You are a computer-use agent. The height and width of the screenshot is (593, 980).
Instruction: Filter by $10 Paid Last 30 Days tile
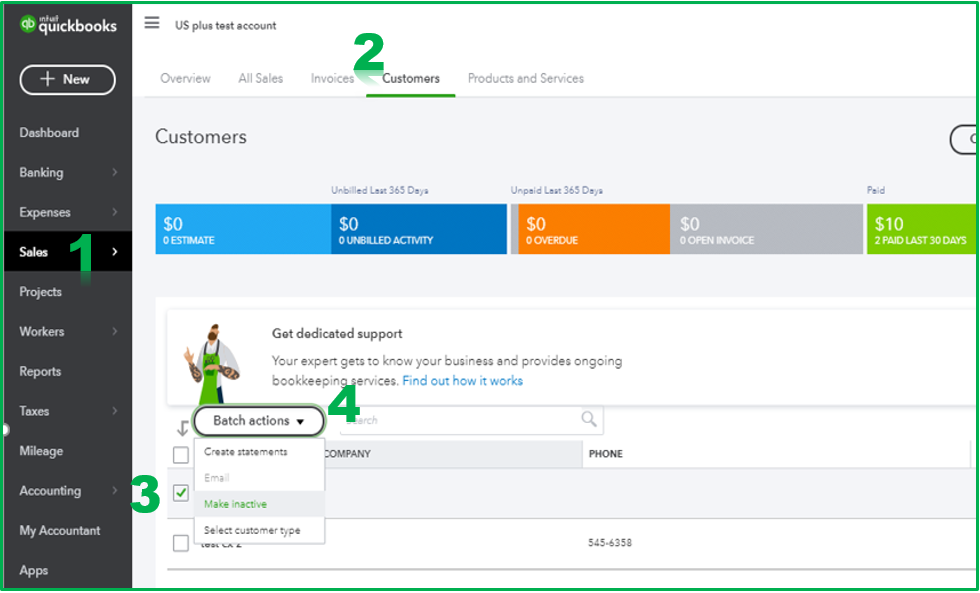(x=922, y=229)
